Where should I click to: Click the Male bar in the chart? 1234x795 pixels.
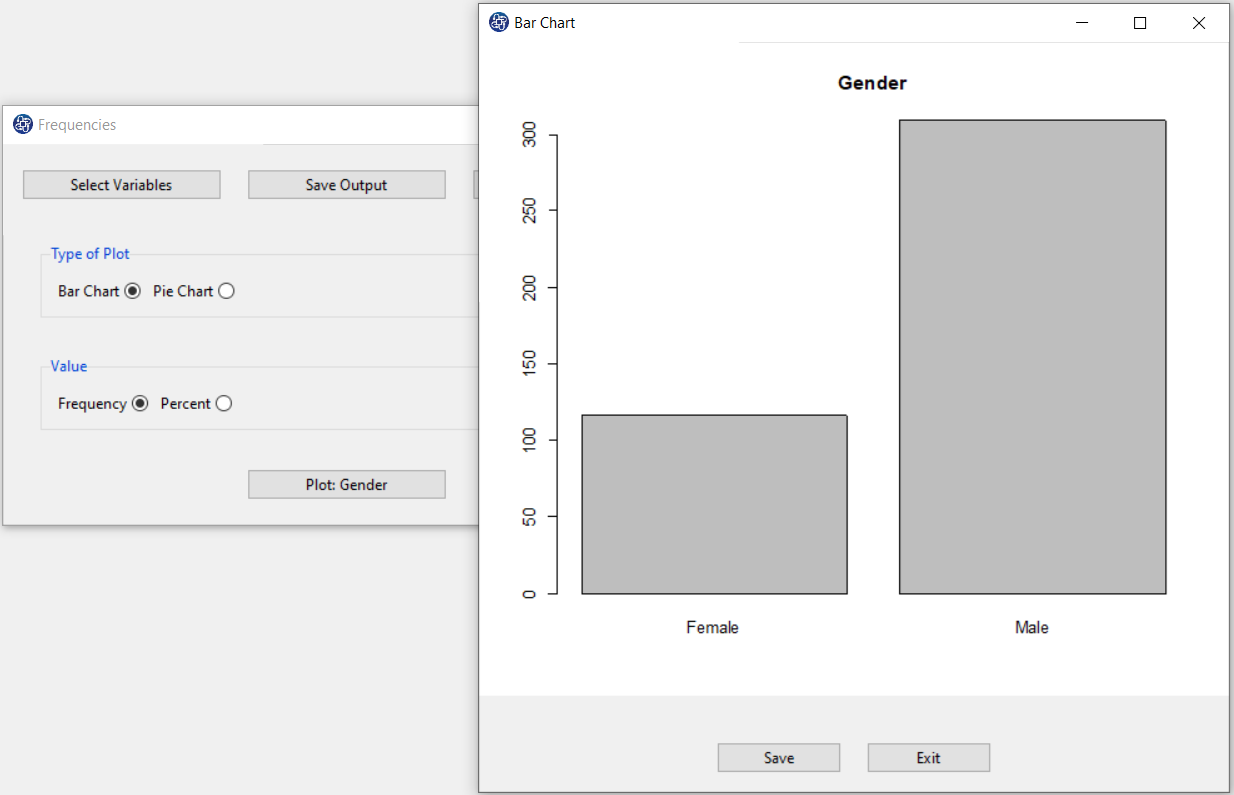pyautogui.click(x=1032, y=357)
